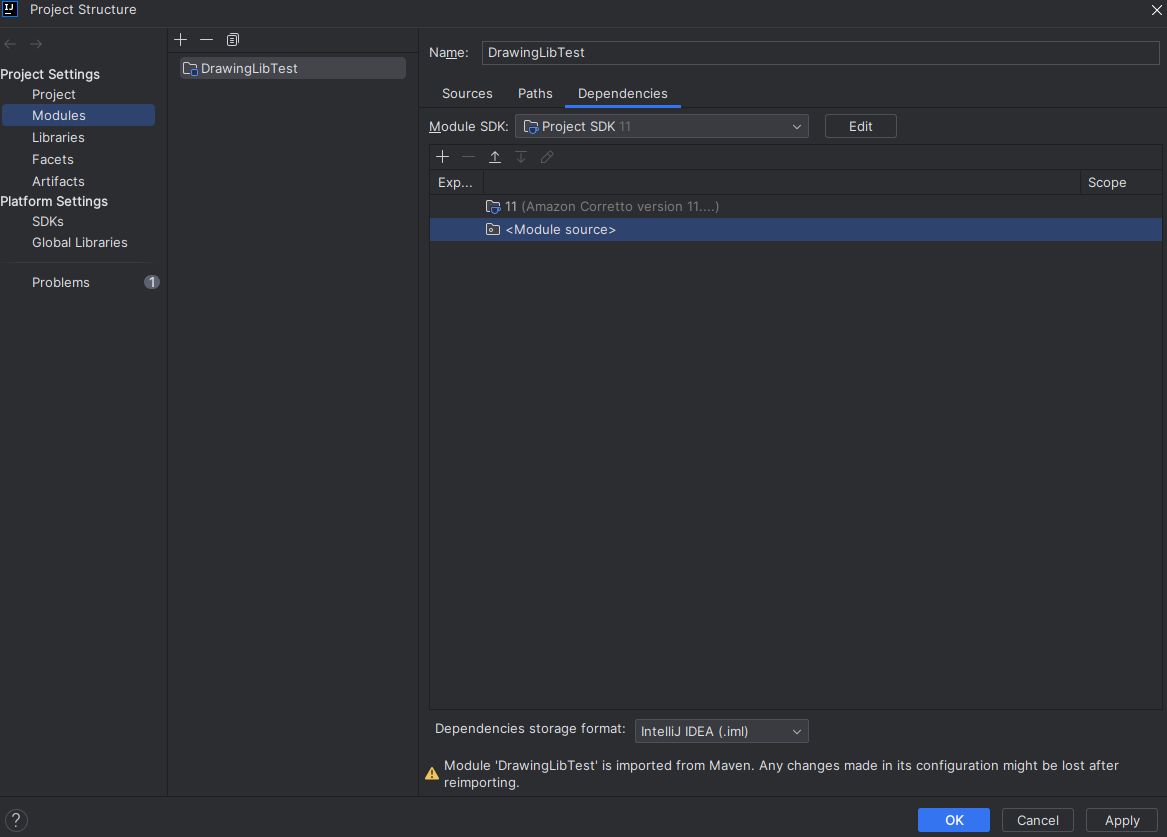Open the Module SDK dropdown

[x=662, y=126]
